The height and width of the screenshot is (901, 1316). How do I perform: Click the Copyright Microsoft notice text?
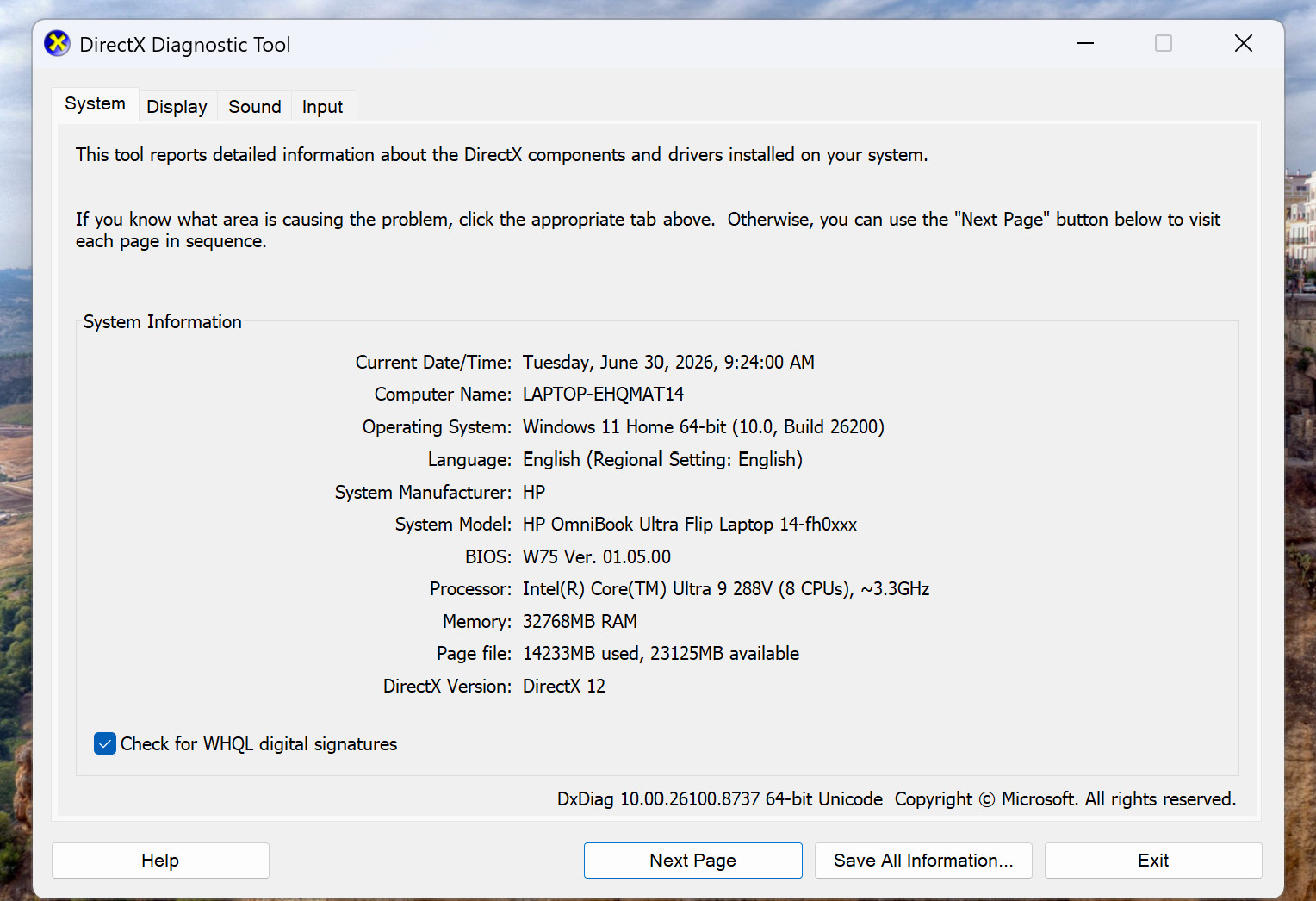1065,799
